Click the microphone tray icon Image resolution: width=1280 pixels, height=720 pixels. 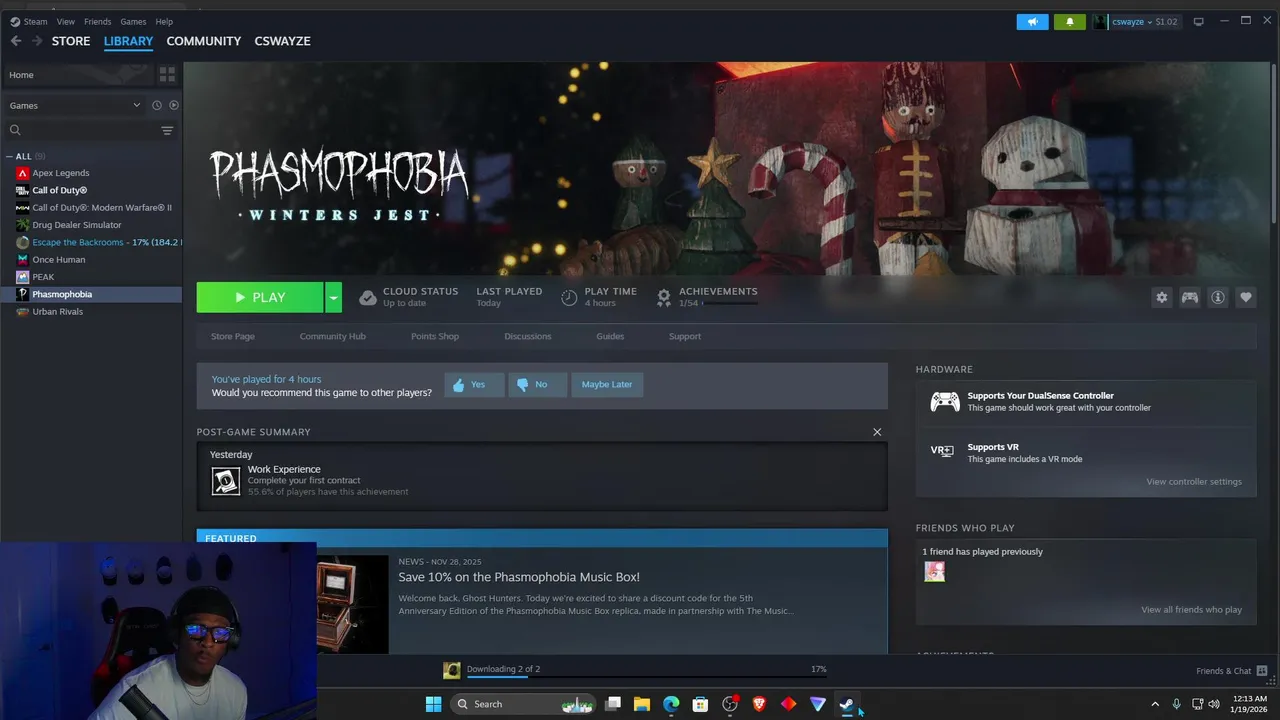pyautogui.click(x=1176, y=704)
